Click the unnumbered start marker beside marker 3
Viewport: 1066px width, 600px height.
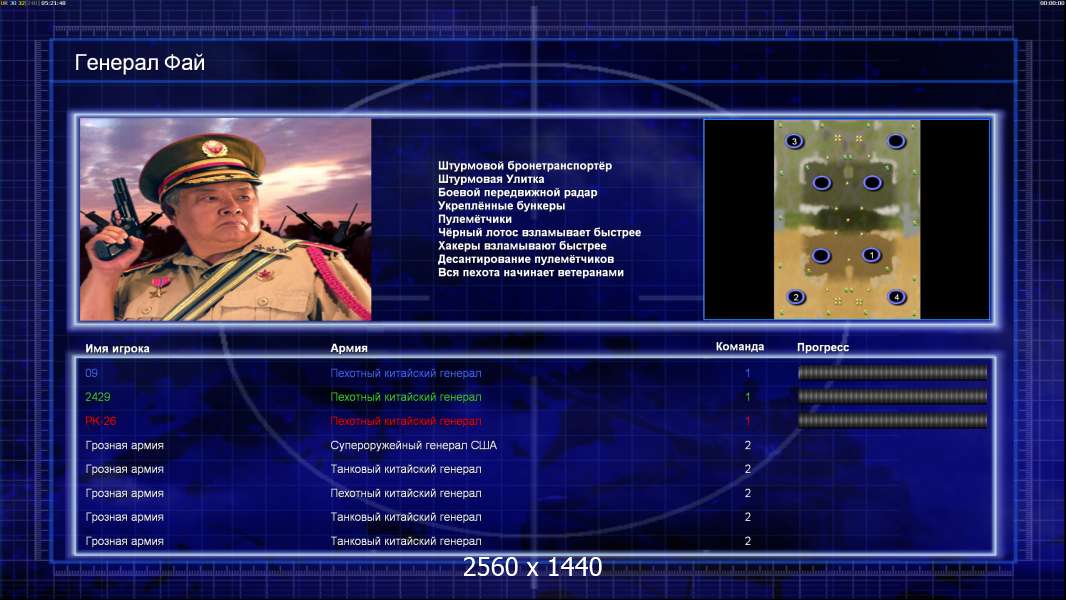pos(895,141)
